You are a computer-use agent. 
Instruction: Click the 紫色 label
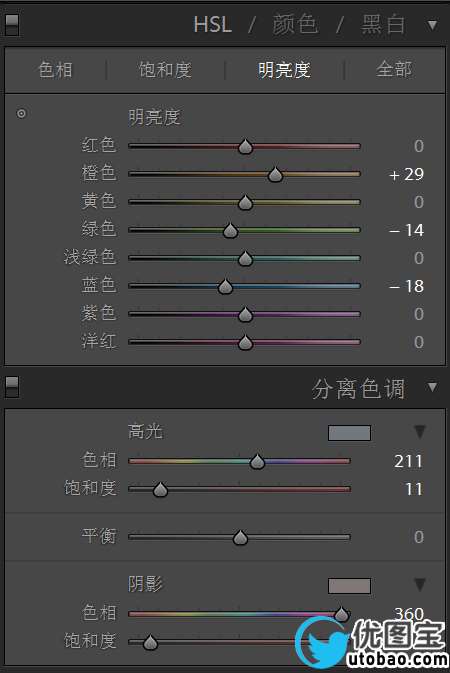[99, 313]
